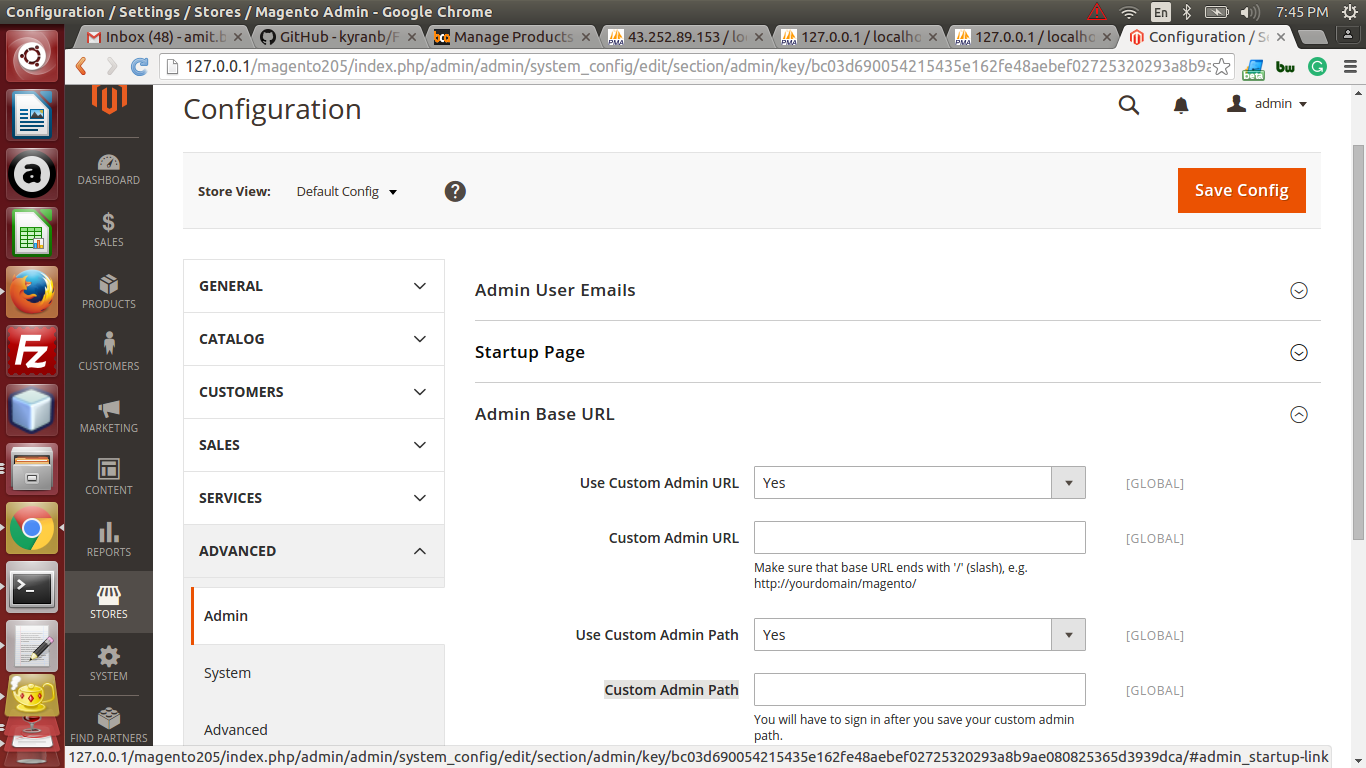Click the page vertical scrollbar
The height and width of the screenshot is (768, 1366).
(x=1358, y=340)
